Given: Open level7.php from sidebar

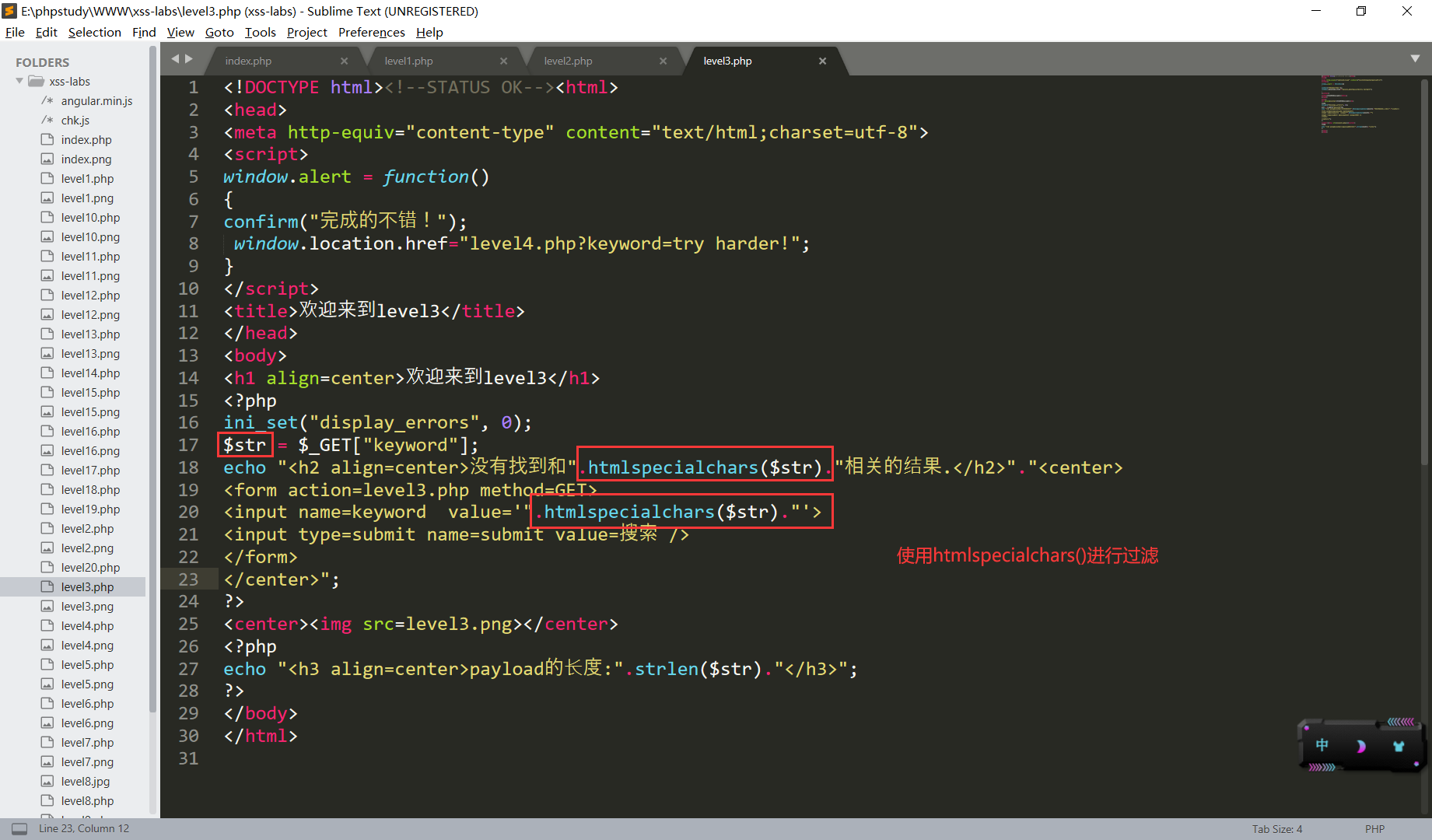Looking at the screenshot, I should click(x=87, y=743).
